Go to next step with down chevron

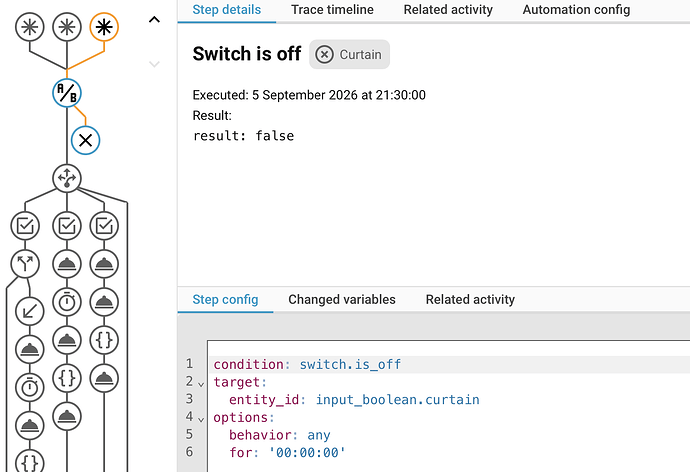point(154,64)
